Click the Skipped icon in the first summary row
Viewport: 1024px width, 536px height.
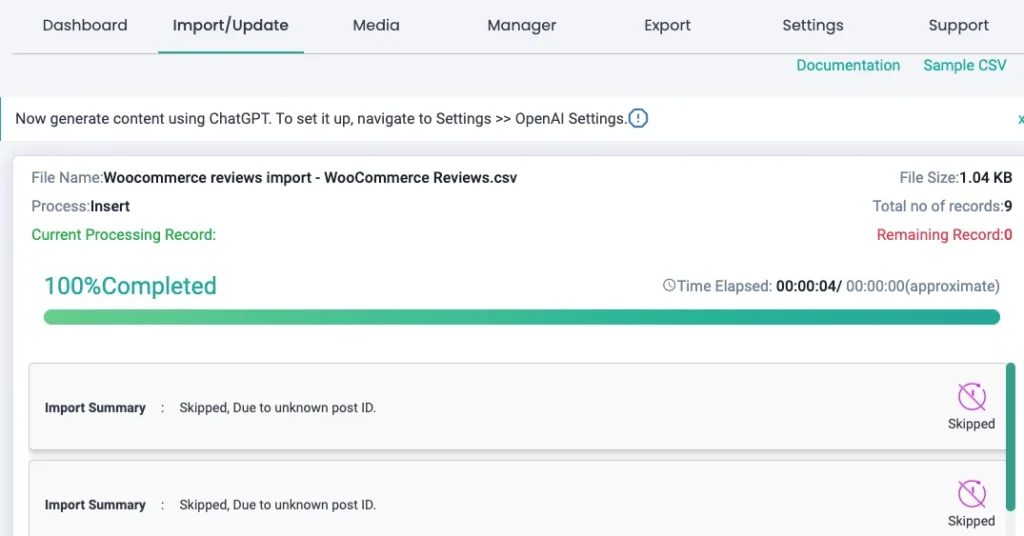(x=971, y=397)
